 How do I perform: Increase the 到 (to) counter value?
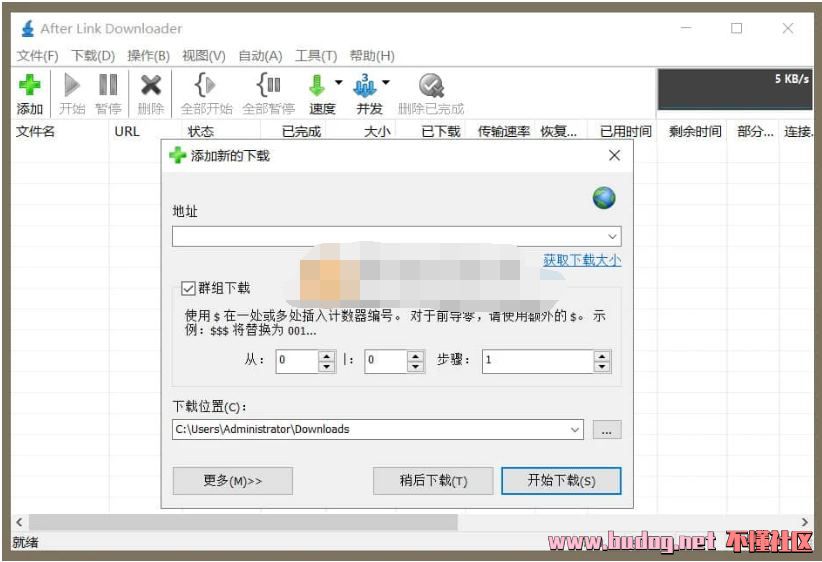[416, 356]
